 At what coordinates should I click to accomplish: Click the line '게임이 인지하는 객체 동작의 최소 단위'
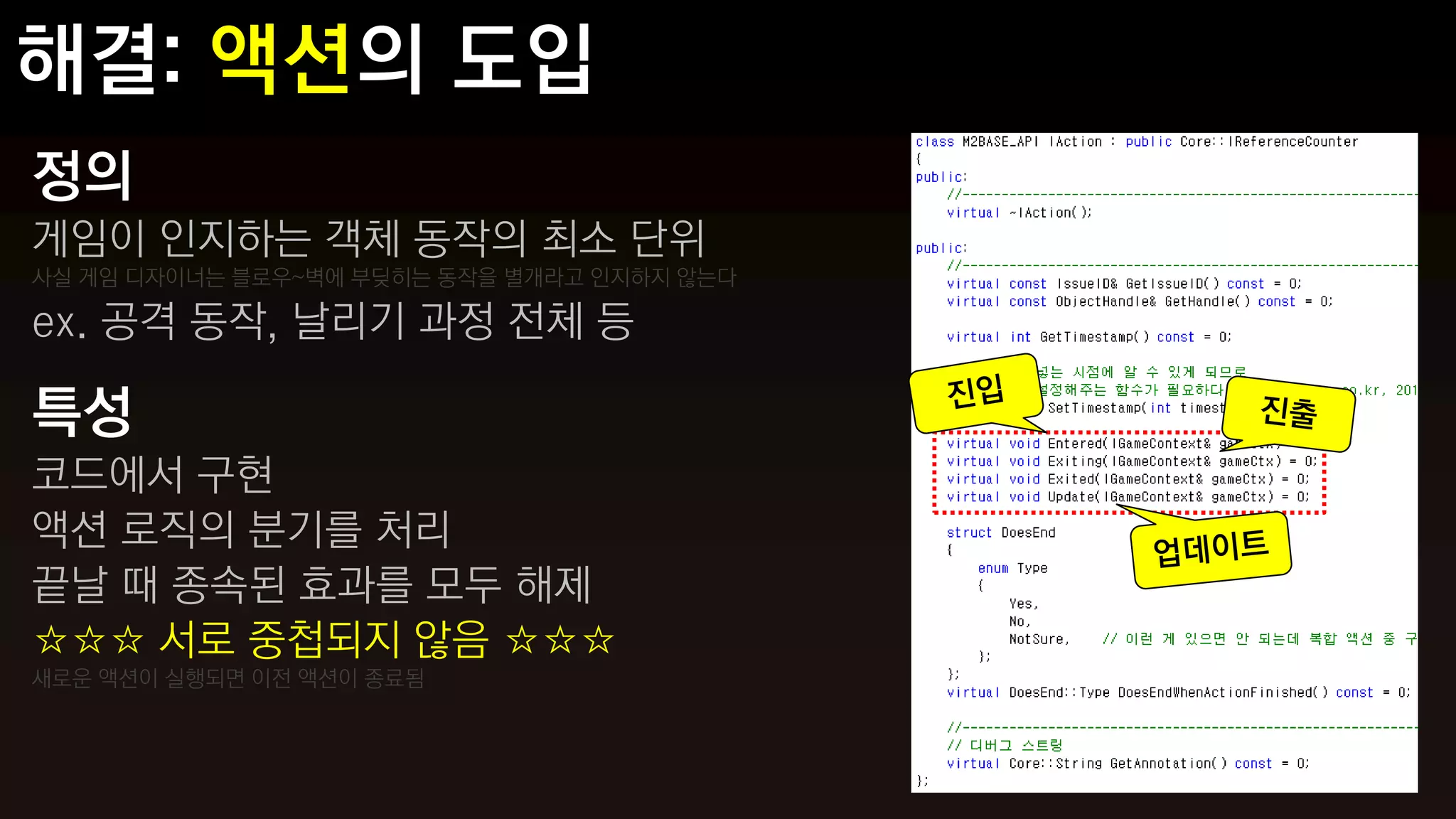[368, 238]
